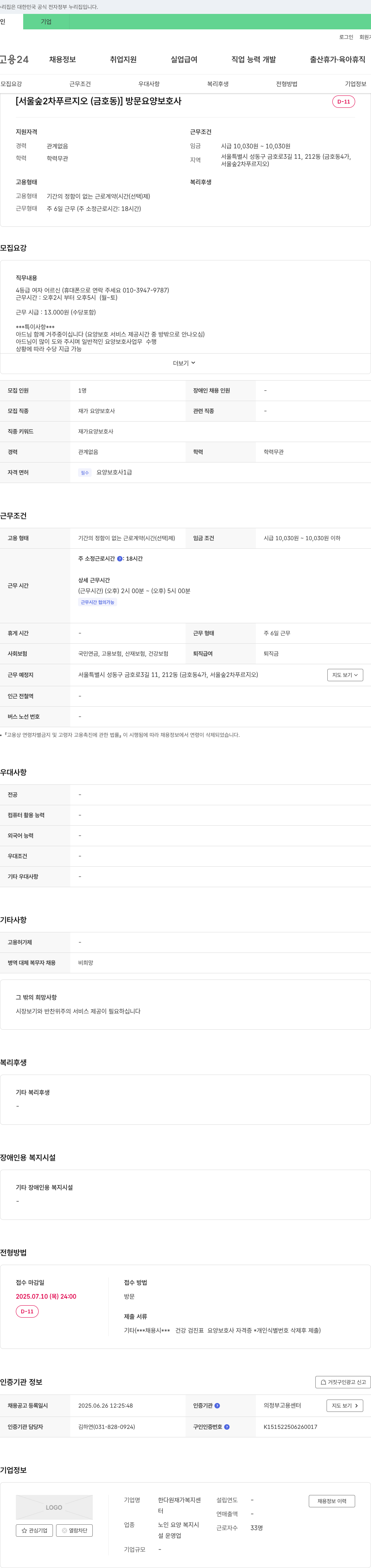Jump to 근무조건 section tab
The width and height of the screenshot is (371, 1568).
80,84
